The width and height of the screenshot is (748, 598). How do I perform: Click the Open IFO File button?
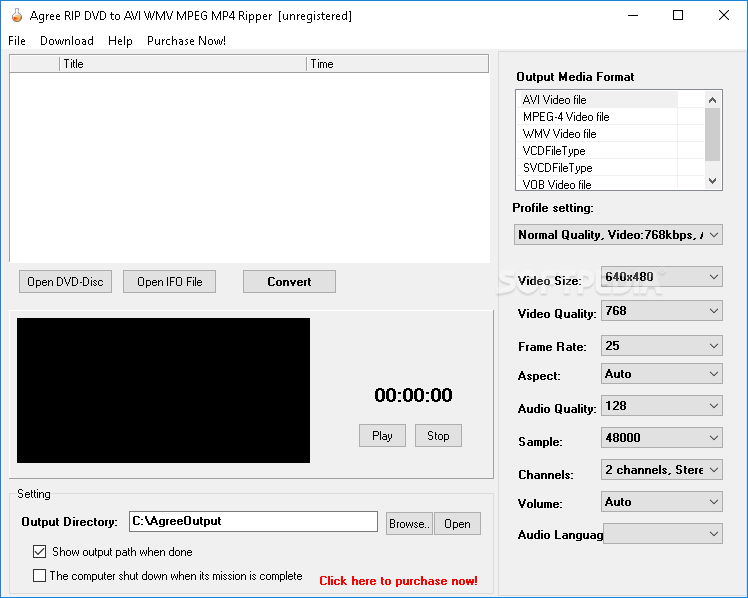[x=169, y=282]
